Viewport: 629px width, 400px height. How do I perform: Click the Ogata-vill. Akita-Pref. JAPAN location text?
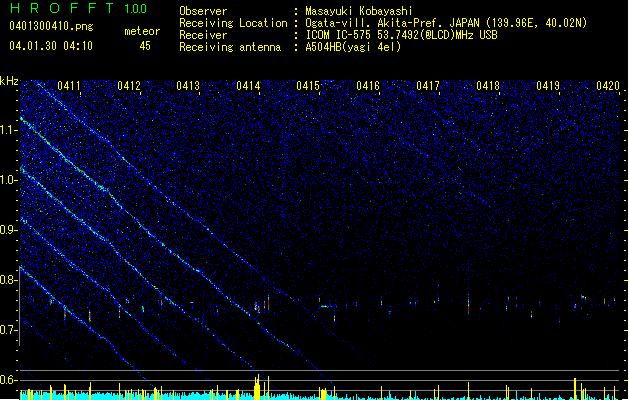pos(446,23)
